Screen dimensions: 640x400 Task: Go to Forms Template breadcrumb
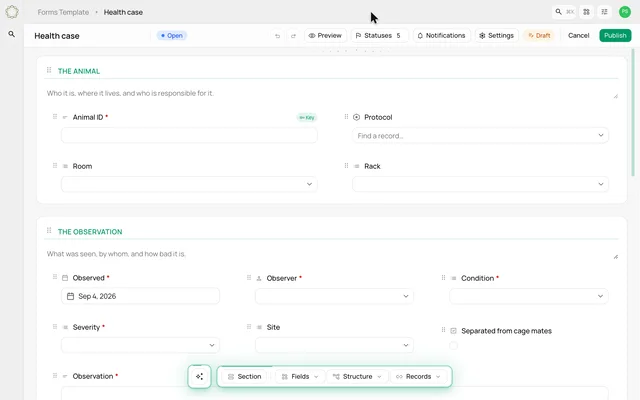point(63,12)
